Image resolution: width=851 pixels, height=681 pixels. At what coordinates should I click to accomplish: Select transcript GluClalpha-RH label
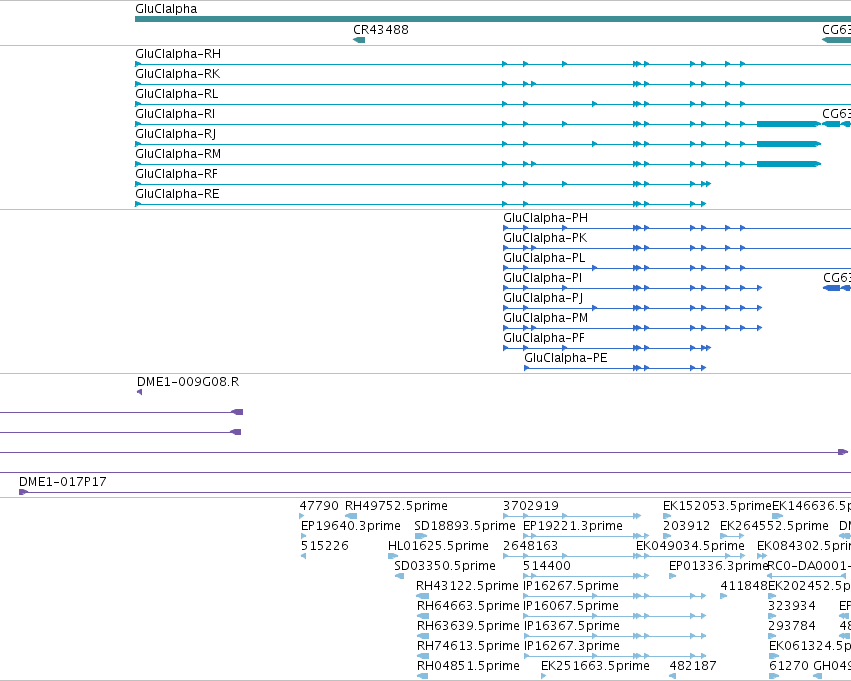pos(178,54)
